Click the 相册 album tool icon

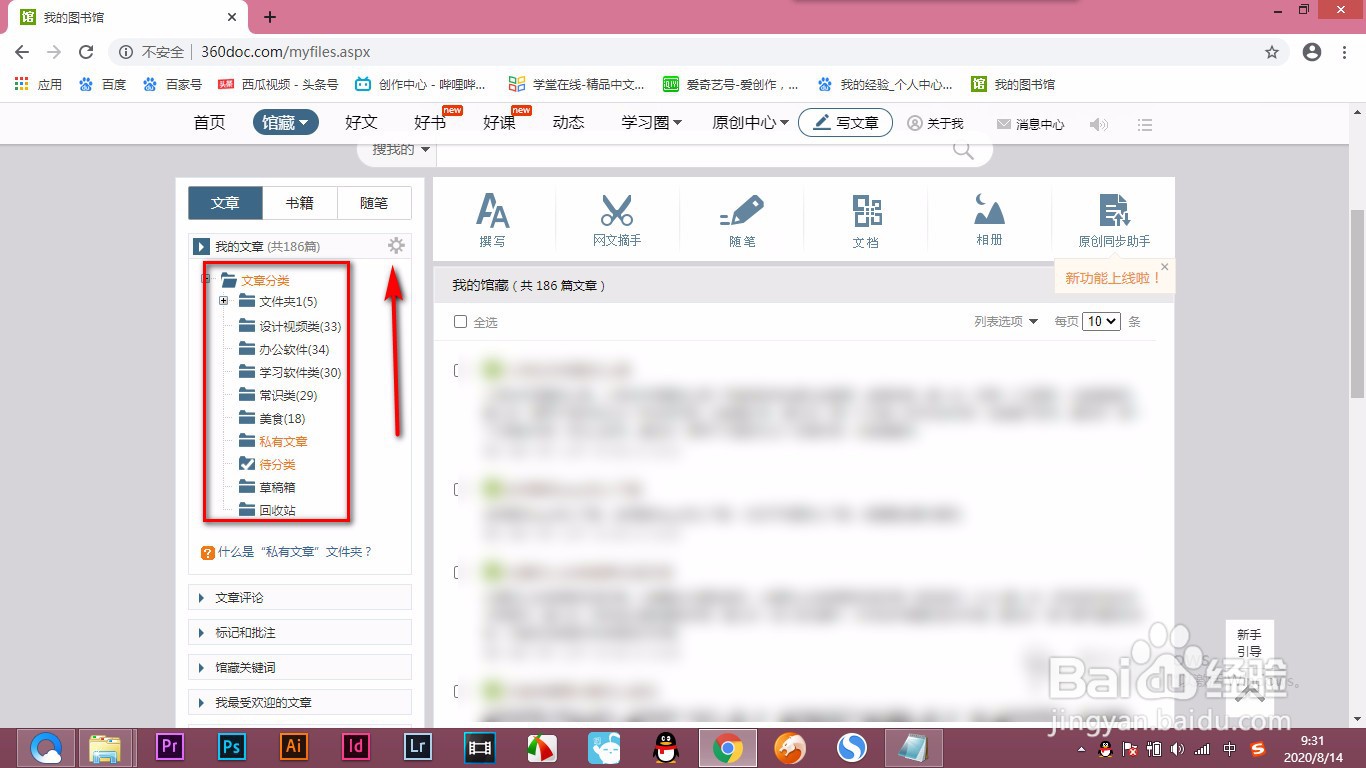(989, 215)
